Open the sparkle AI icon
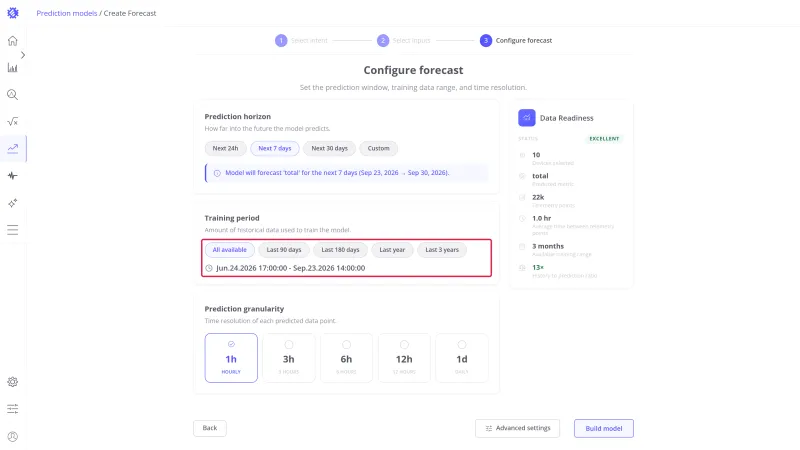 pyautogui.click(x=13, y=203)
